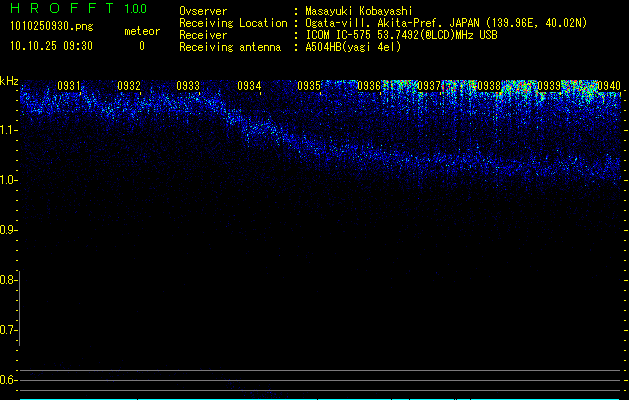Click the meteor count label
The image size is (629, 400).
pyautogui.click(x=142, y=31)
